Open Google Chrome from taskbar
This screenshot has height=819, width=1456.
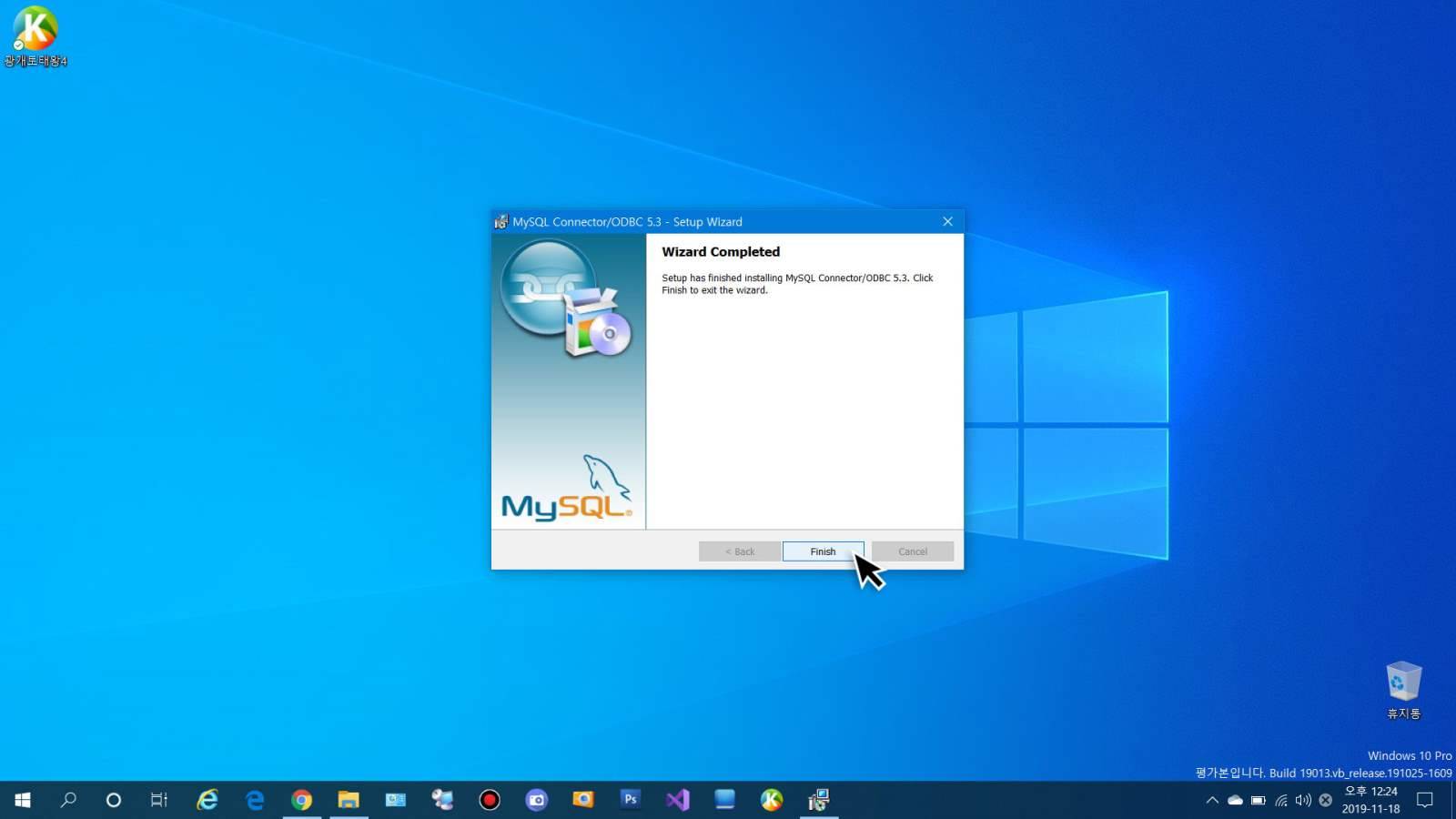[x=302, y=800]
